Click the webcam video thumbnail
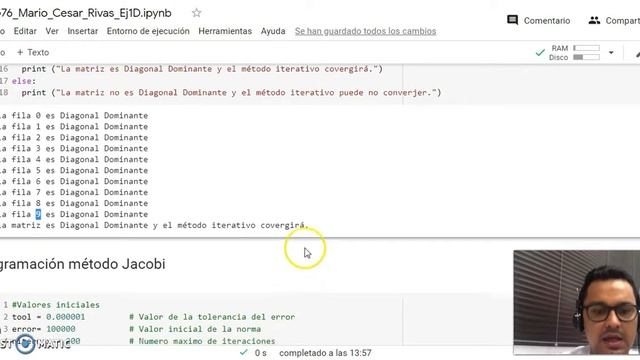 coord(576,302)
